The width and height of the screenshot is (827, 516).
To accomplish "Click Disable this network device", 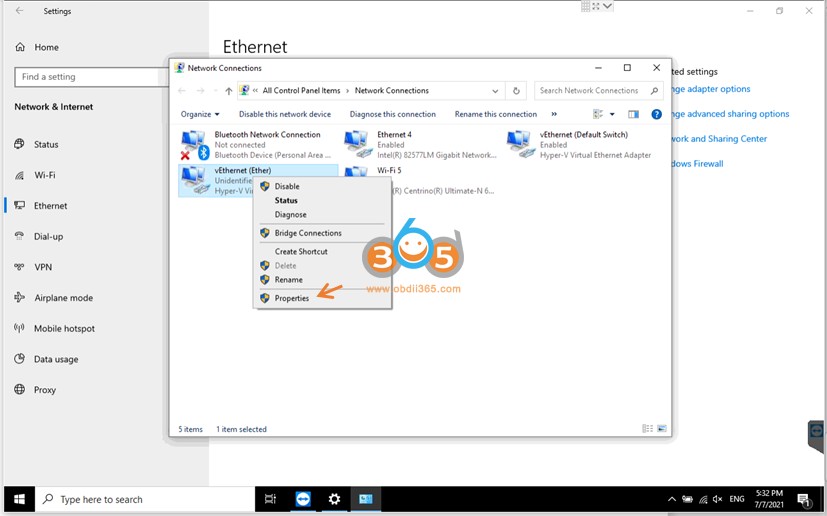I will point(285,114).
